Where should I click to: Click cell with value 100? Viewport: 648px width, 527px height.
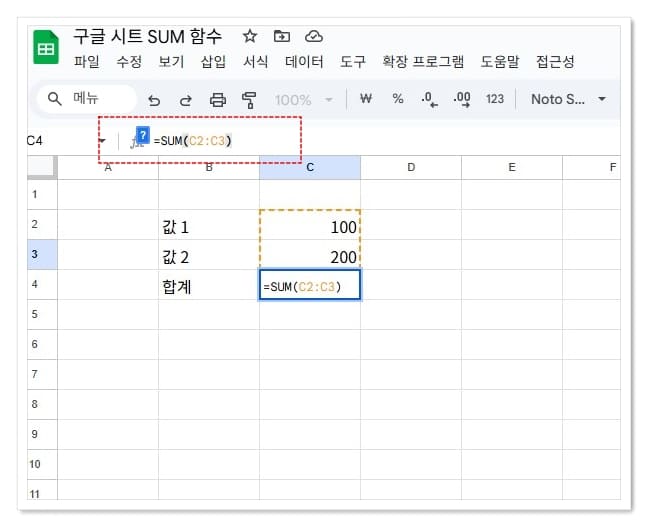310,224
